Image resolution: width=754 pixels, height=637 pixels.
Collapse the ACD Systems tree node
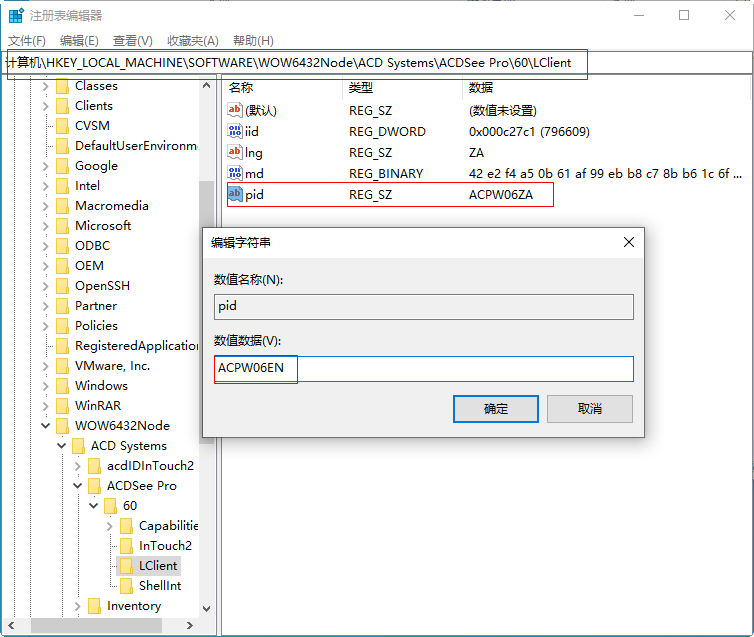(62, 446)
